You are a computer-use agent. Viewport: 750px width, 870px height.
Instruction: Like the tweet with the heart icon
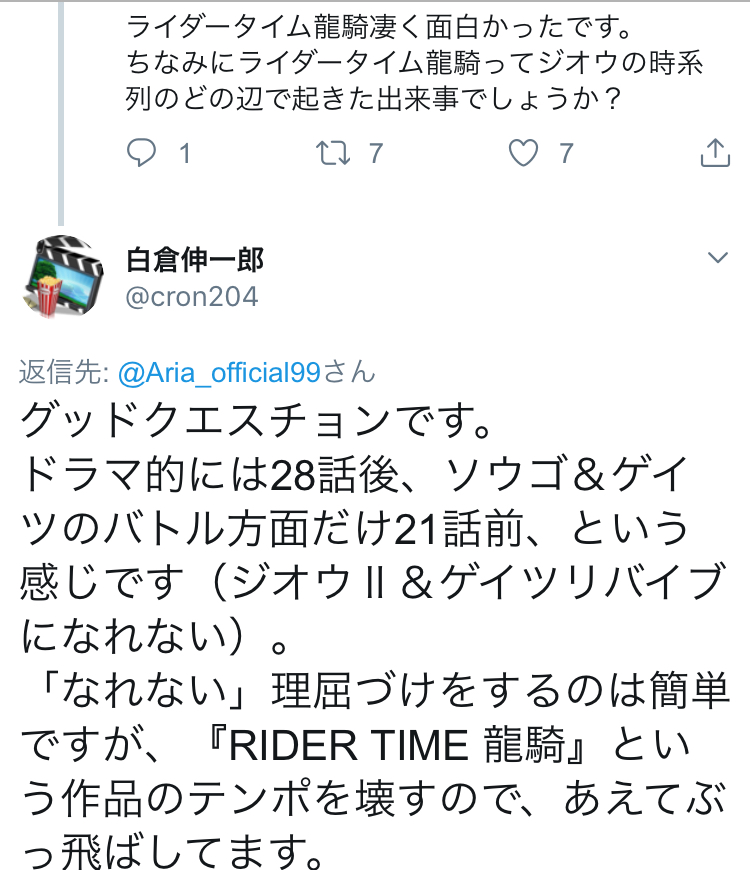point(523,153)
